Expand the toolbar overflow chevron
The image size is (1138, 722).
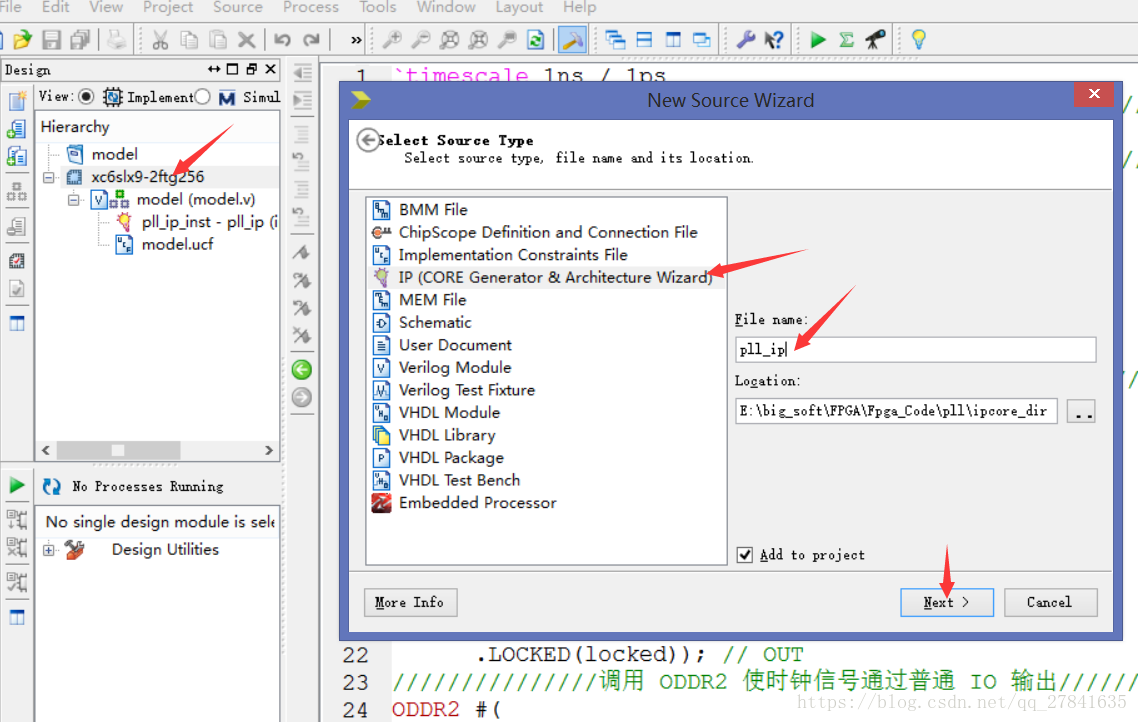click(356, 40)
